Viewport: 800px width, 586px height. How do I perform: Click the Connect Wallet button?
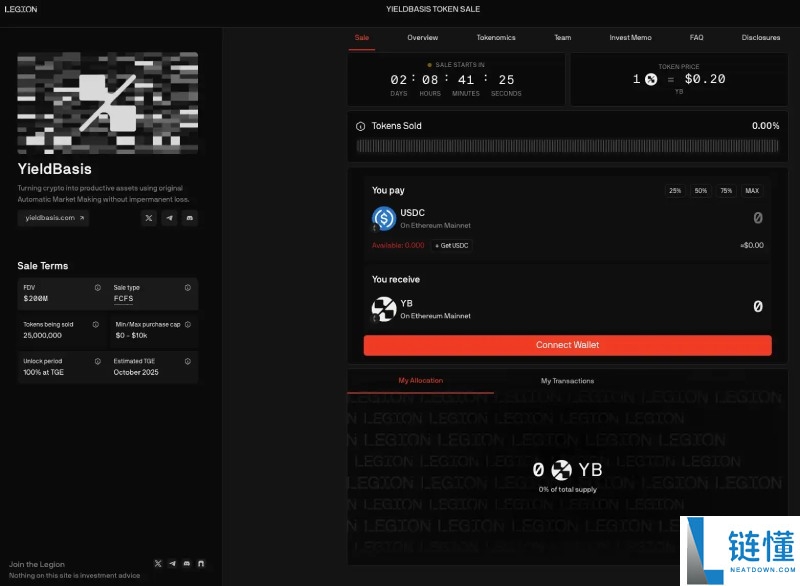click(x=567, y=345)
